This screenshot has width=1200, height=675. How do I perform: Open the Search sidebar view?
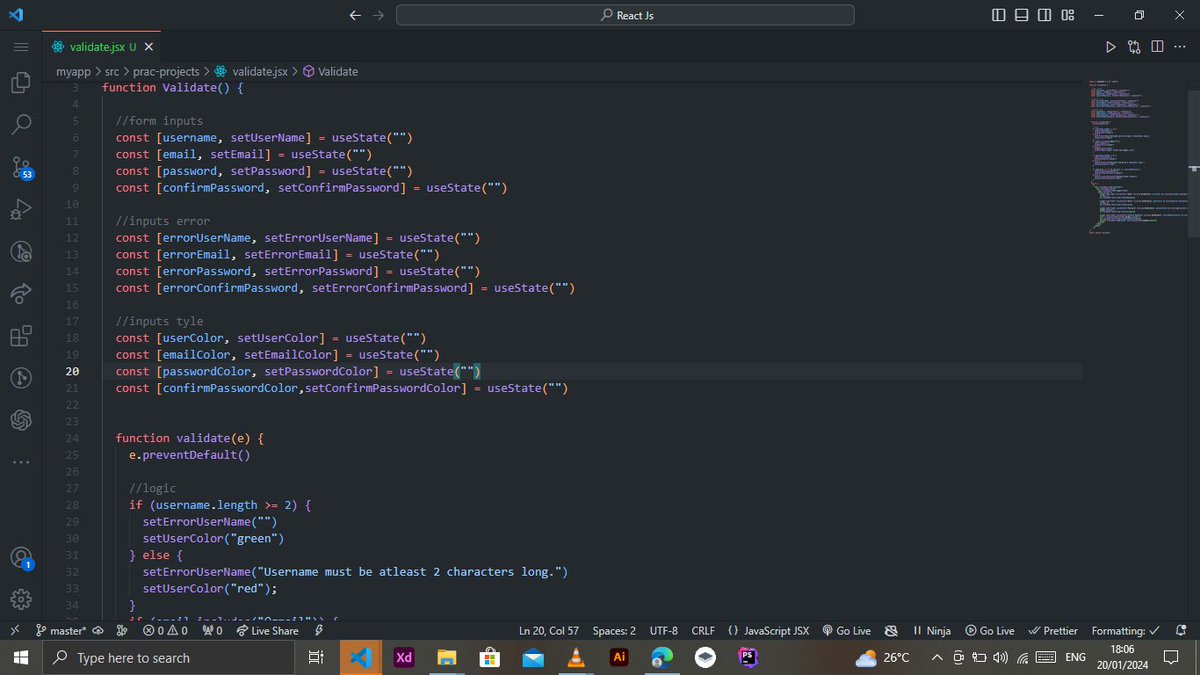20,125
